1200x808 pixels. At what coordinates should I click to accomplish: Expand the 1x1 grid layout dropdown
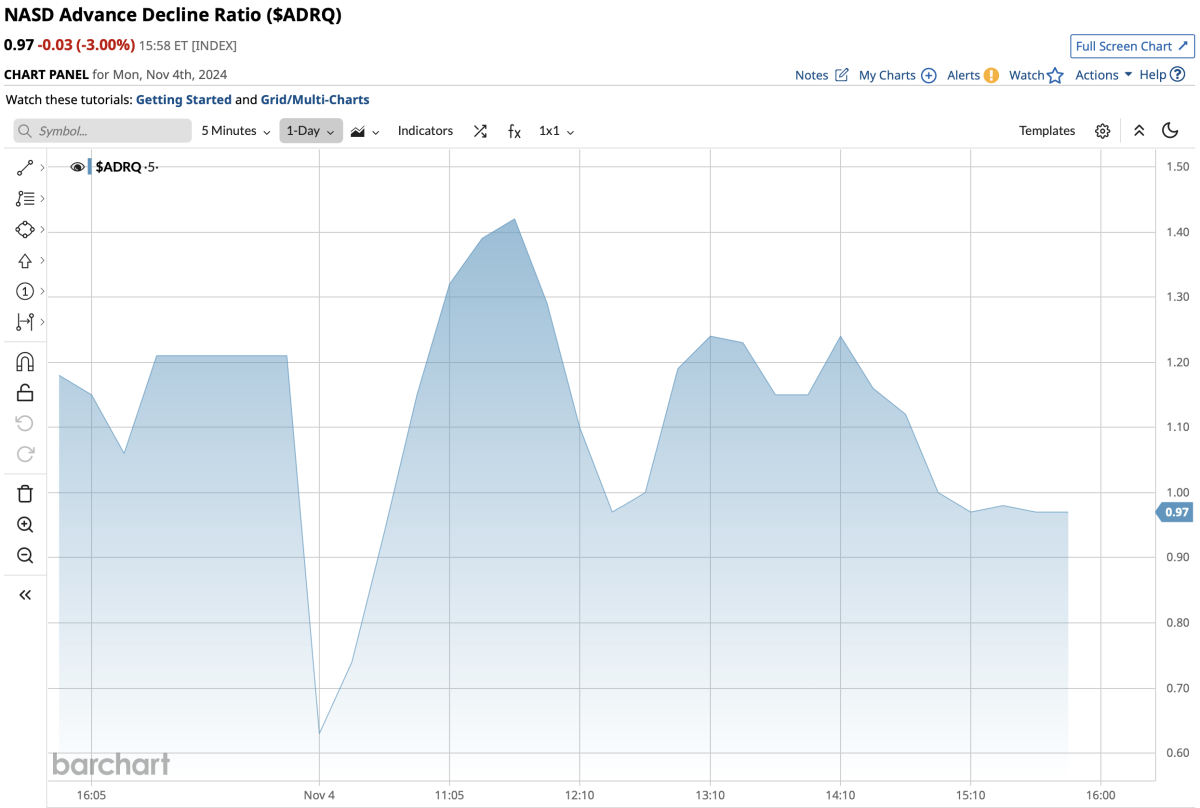[x=556, y=131]
